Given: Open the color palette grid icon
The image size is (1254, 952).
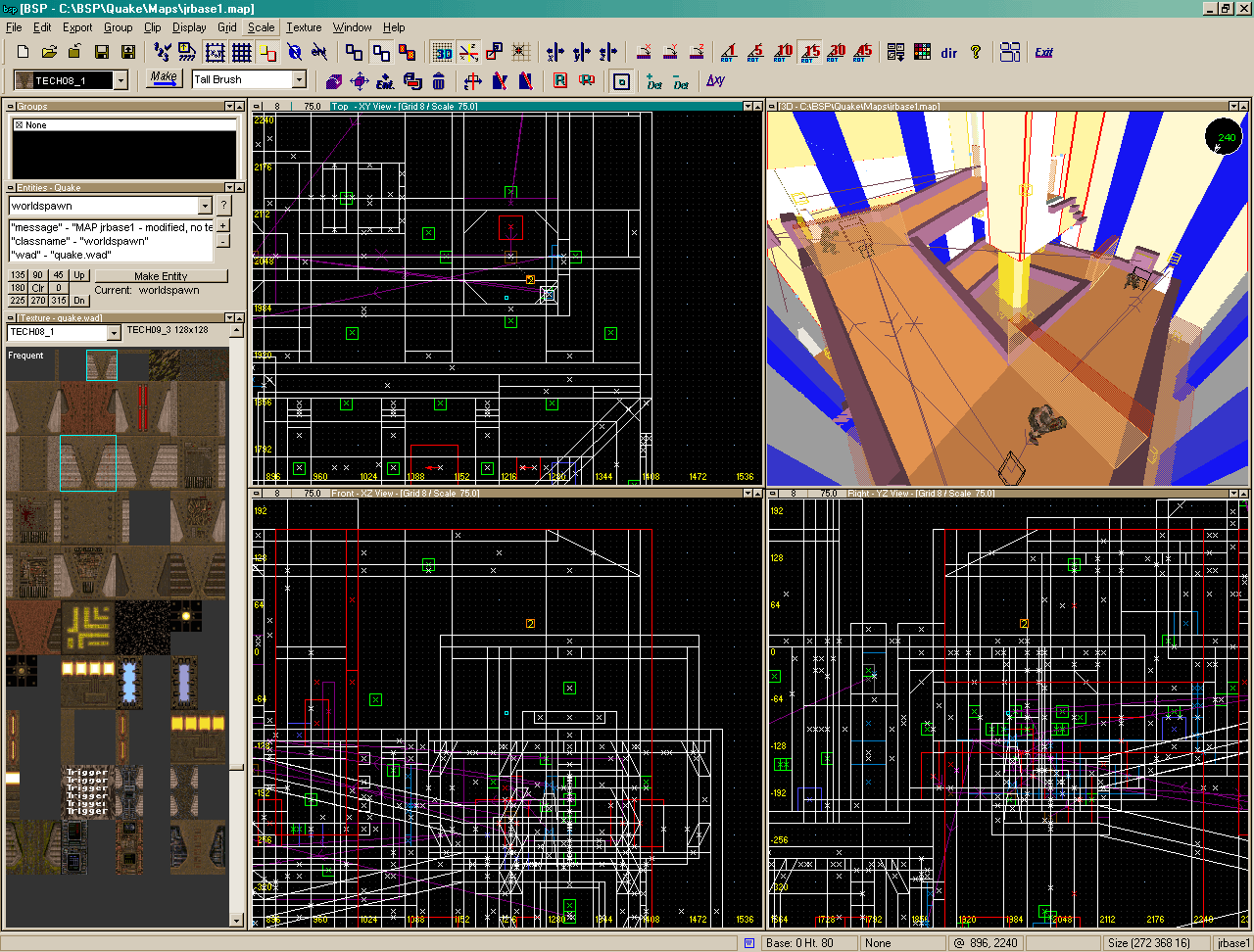Looking at the screenshot, I should [922, 52].
